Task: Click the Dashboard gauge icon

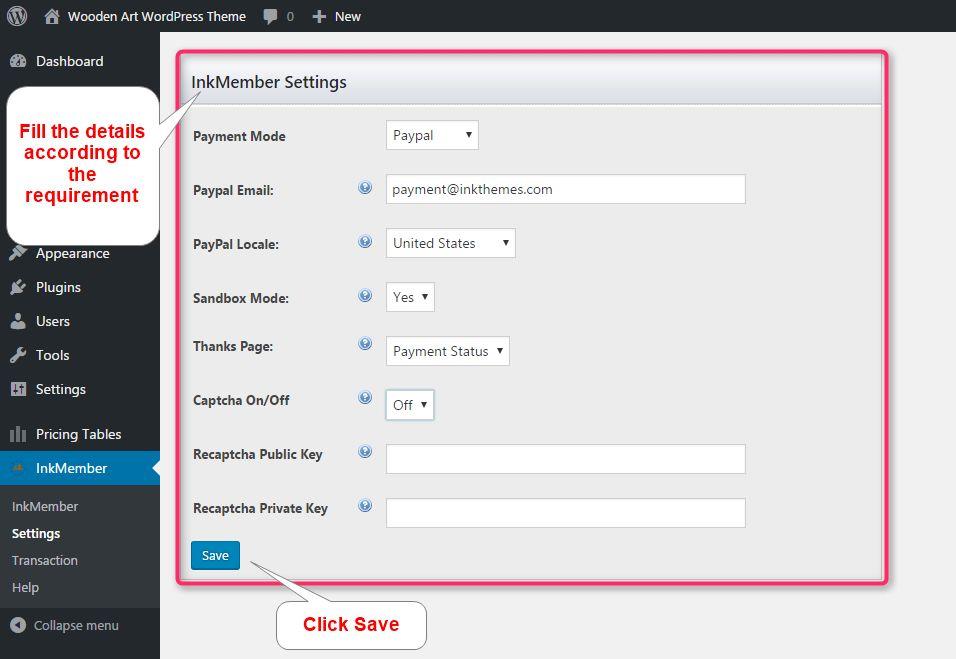Action: [18, 61]
